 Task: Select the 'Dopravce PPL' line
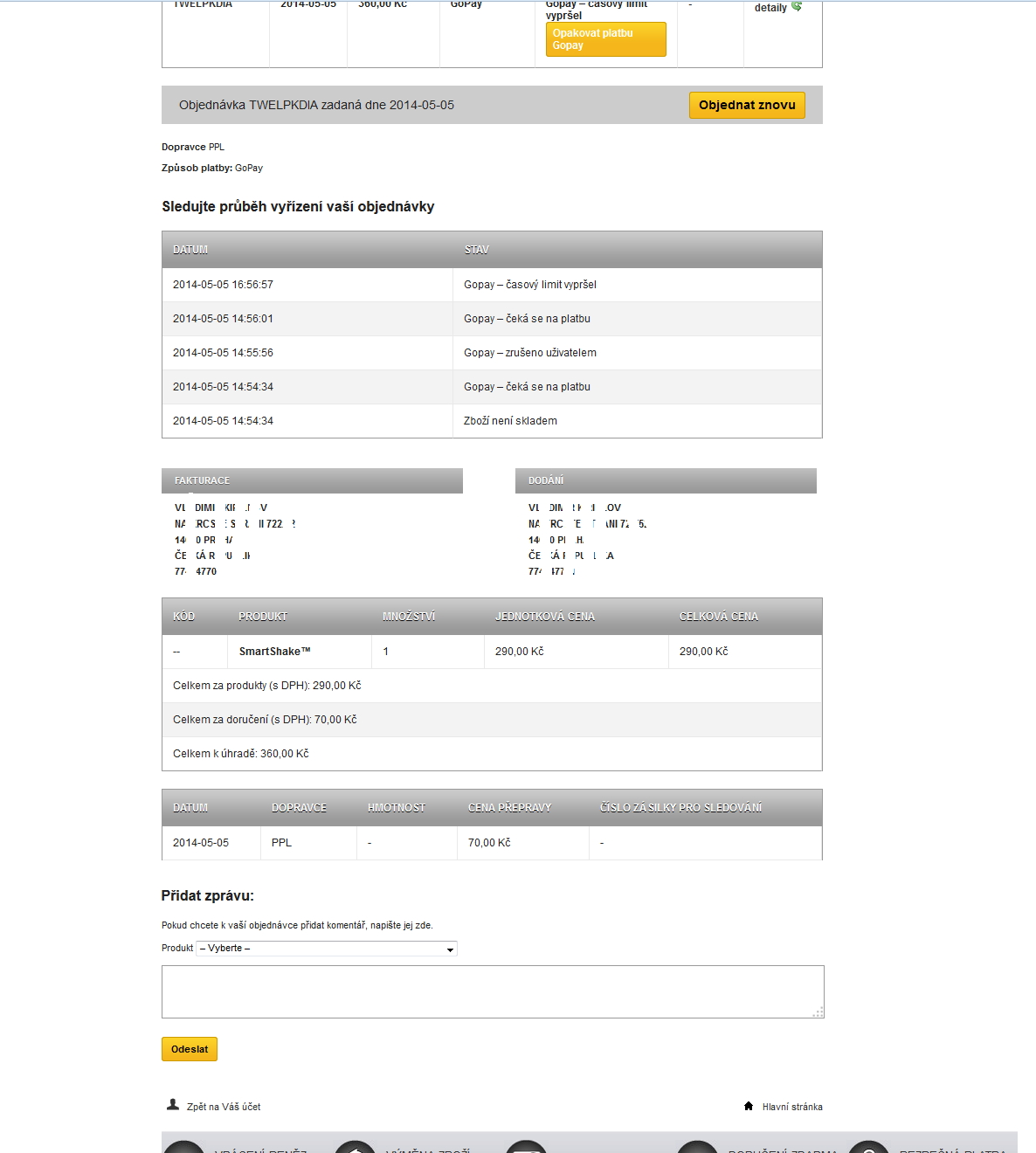[193, 147]
